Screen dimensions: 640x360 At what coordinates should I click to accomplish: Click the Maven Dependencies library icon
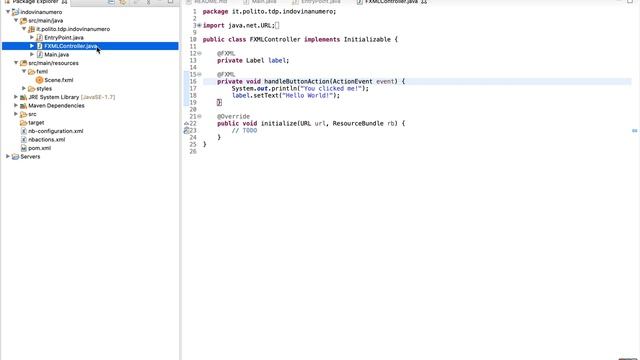click(24, 106)
